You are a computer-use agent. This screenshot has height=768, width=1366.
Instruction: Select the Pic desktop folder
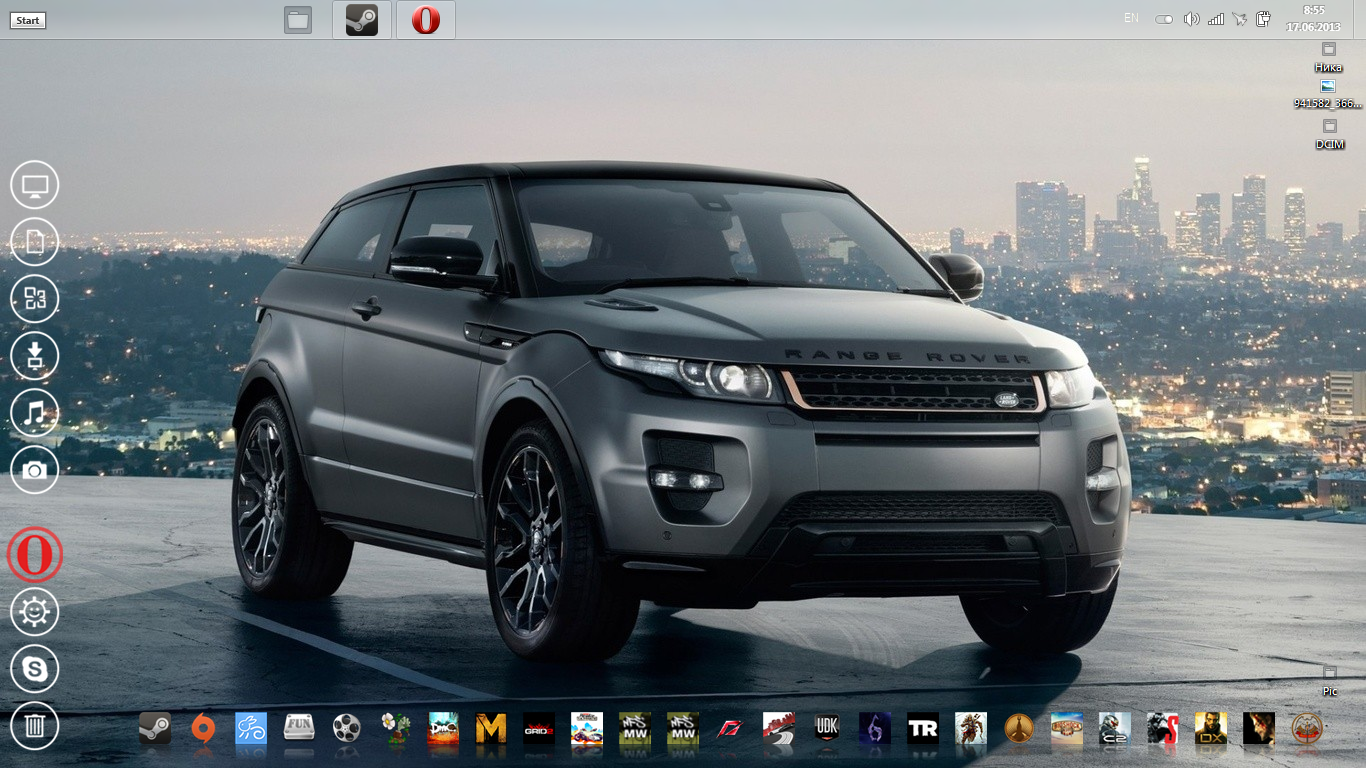1329,680
